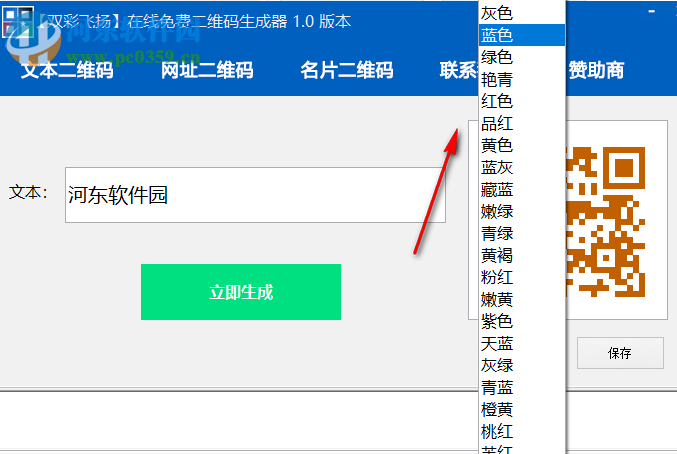Viewport: 677px width, 454px height.
Task: Click the 保存 button
Action: (620, 353)
